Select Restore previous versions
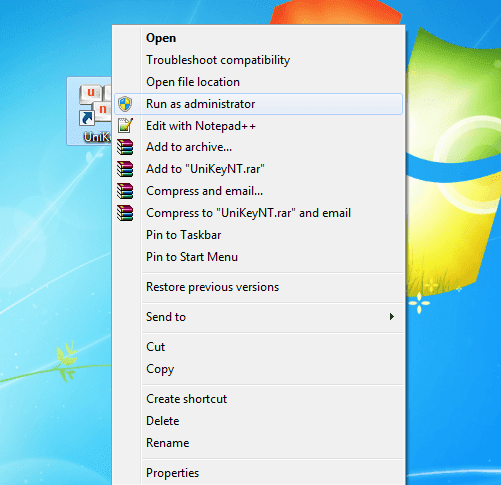Image resolution: width=501 pixels, height=485 pixels. 258,287
